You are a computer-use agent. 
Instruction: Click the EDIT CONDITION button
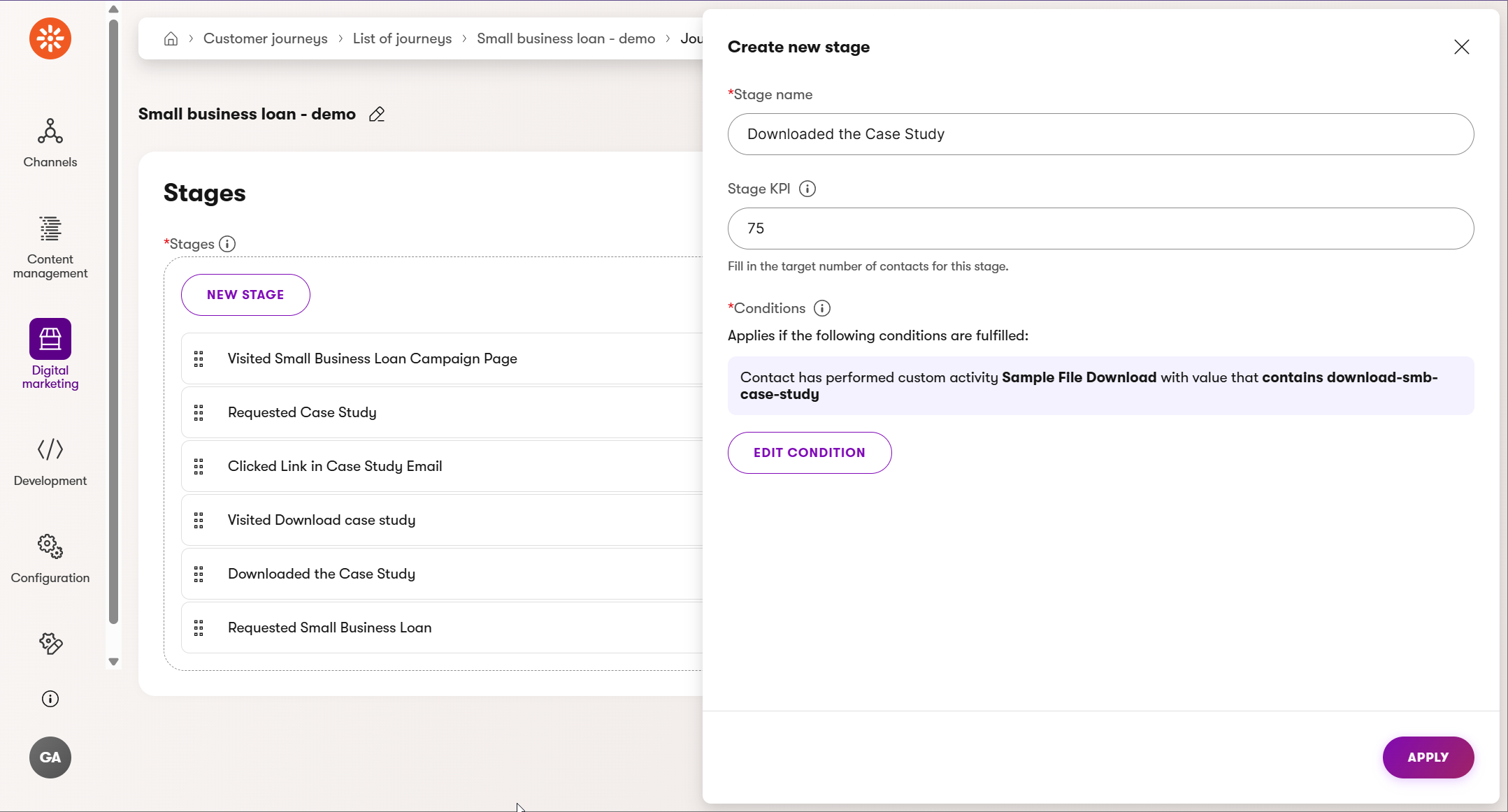(x=809, y=453)
